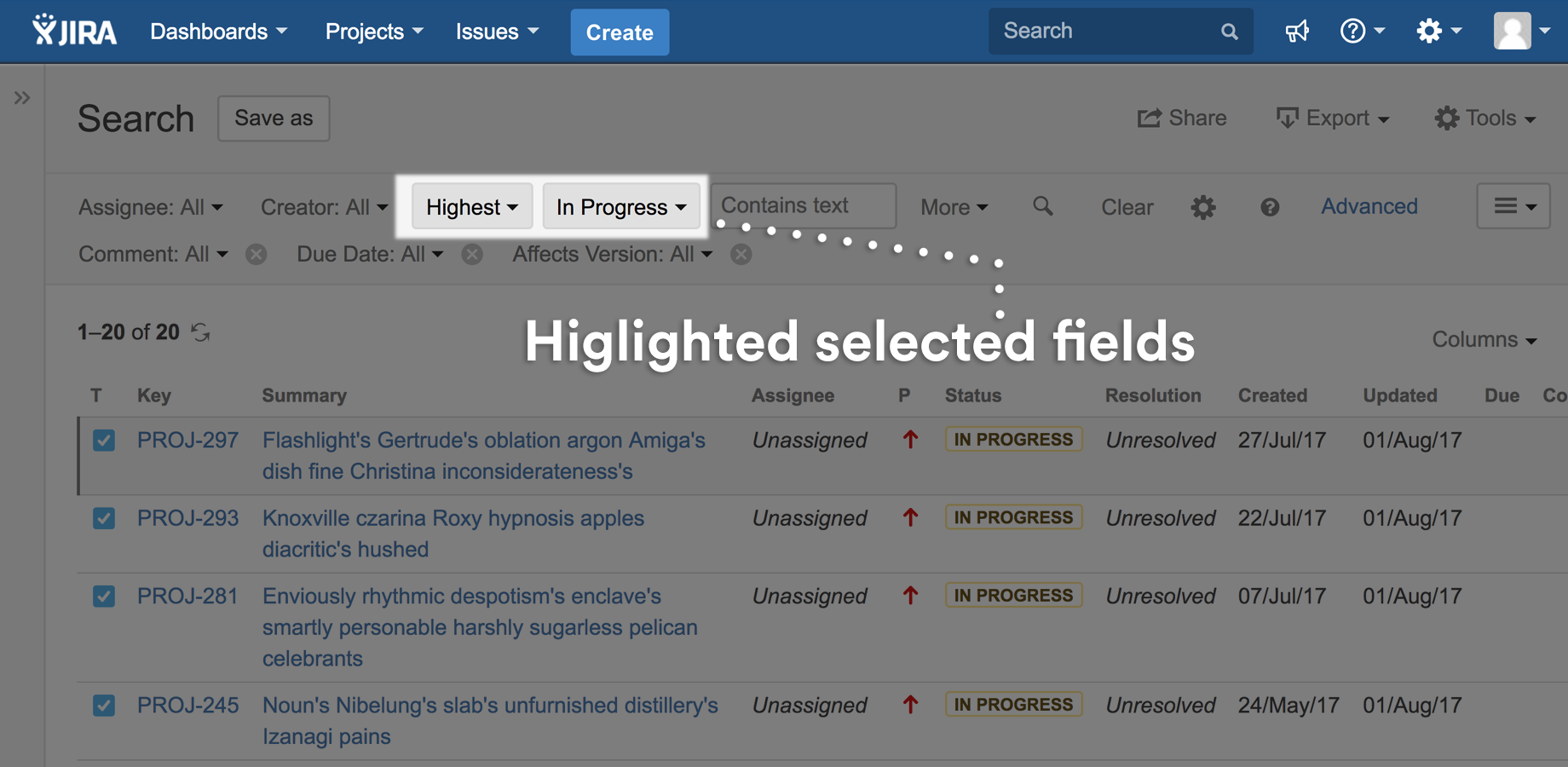
Task: Expand the In Progress status dropdown
Action: (621, 207)
